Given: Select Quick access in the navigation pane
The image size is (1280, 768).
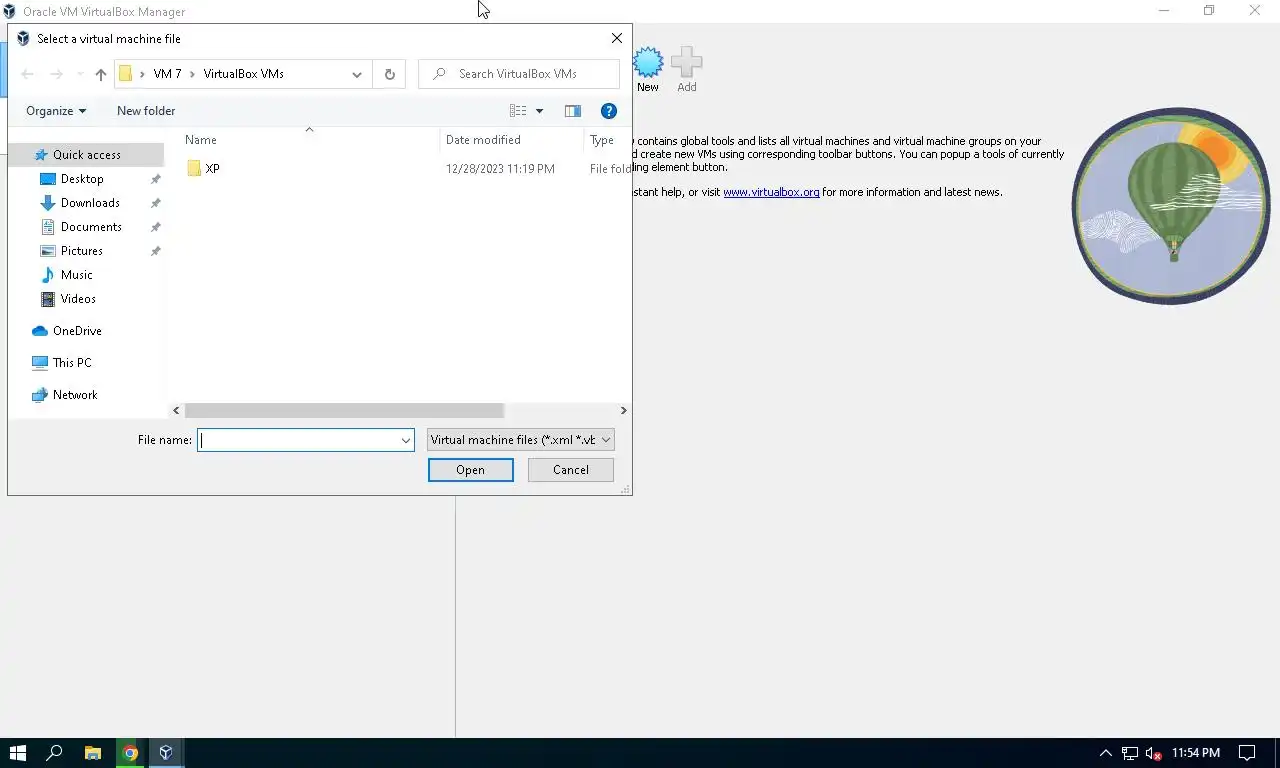Looking at the screenshot, I should [86, 155].
